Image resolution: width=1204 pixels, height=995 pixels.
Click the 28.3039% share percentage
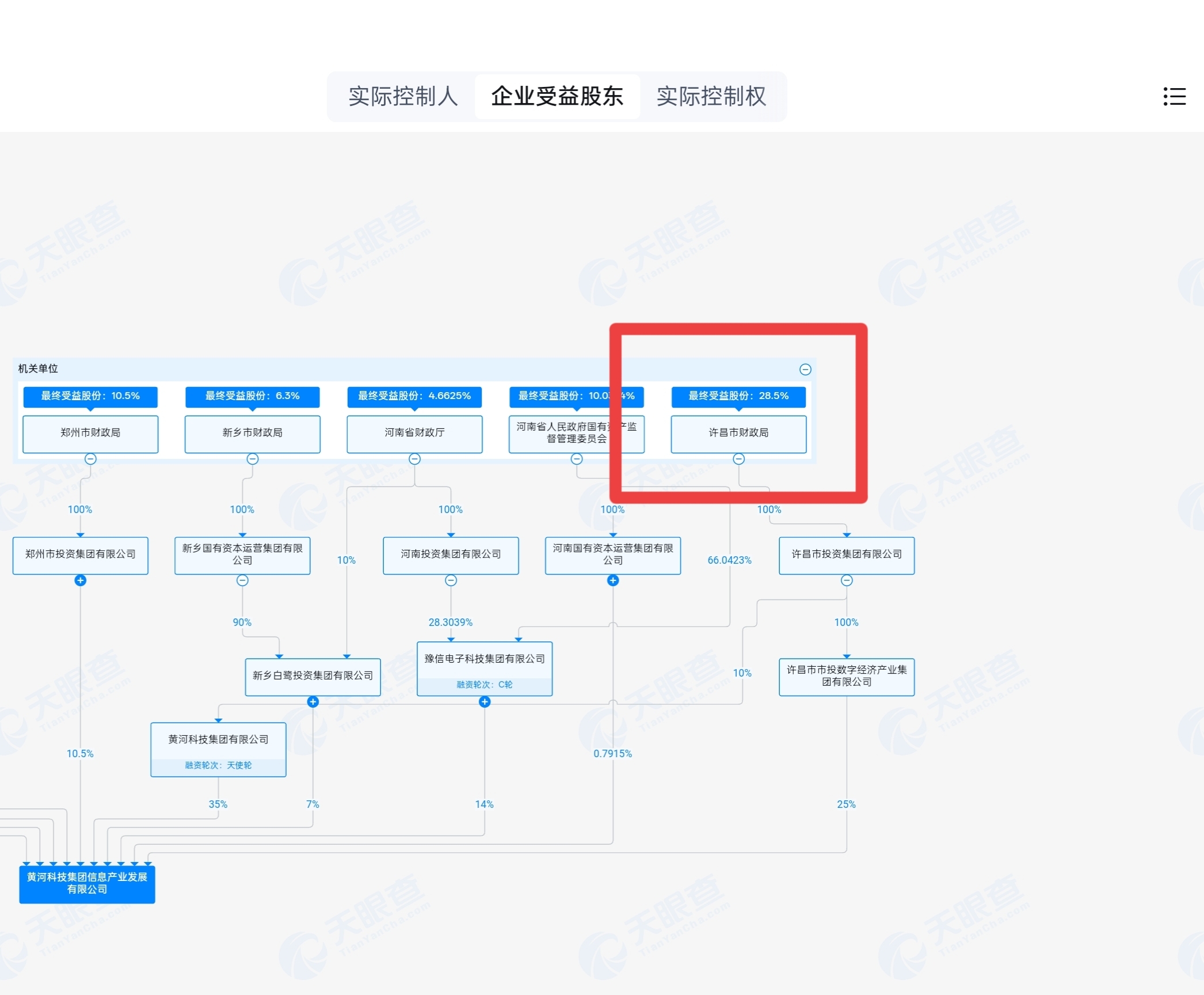(x=451, y=622)
